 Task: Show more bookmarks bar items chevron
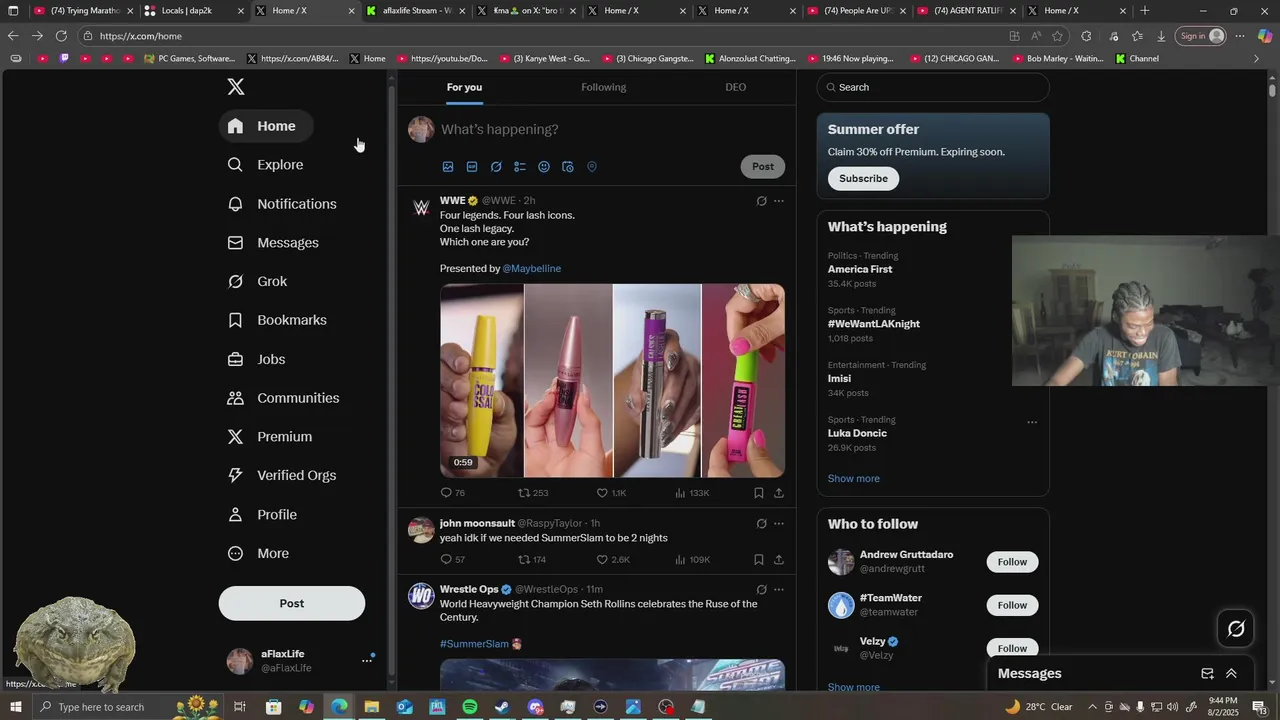tap(1257, 59)
